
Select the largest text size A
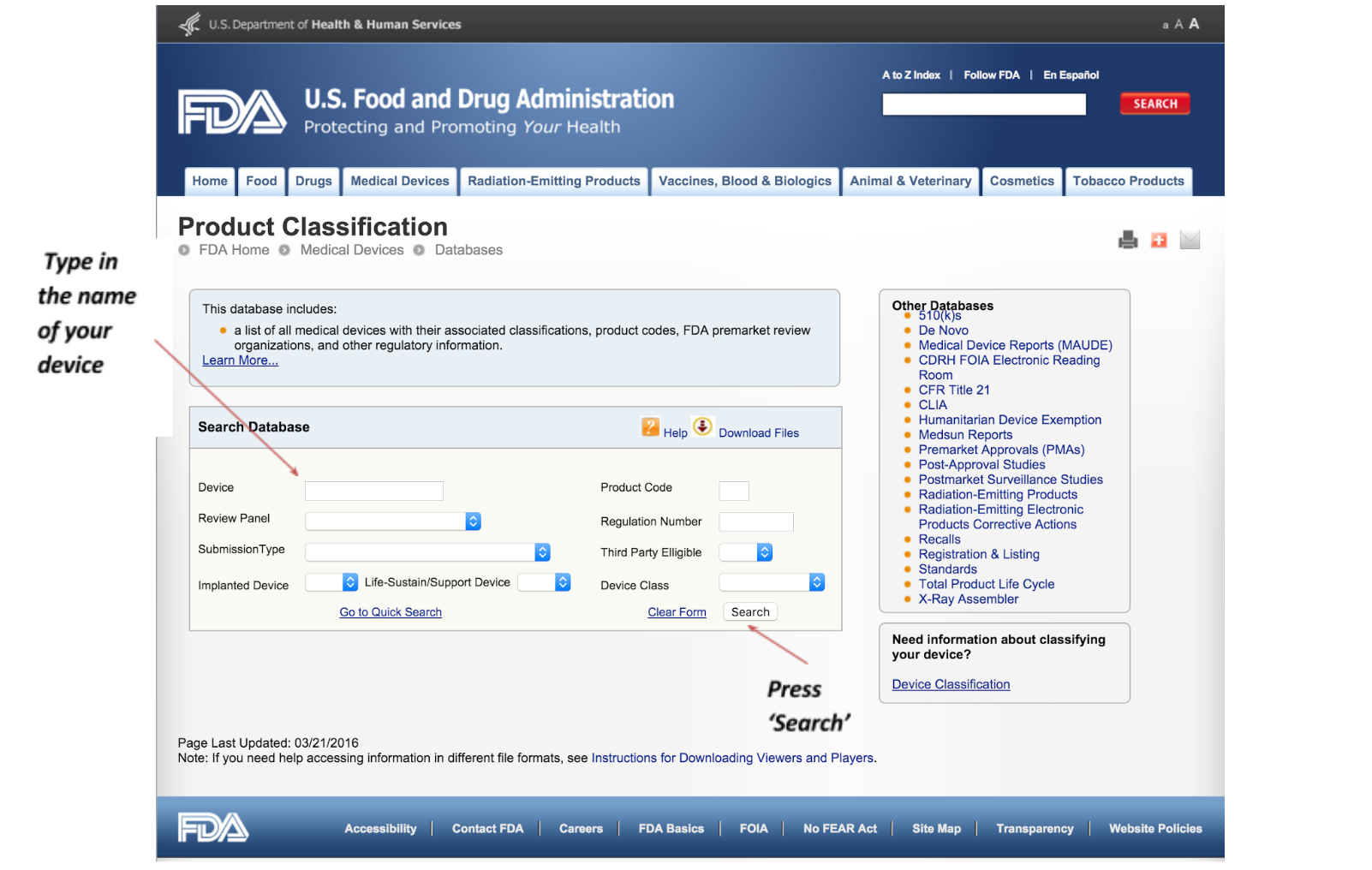tap(1194, 24)
